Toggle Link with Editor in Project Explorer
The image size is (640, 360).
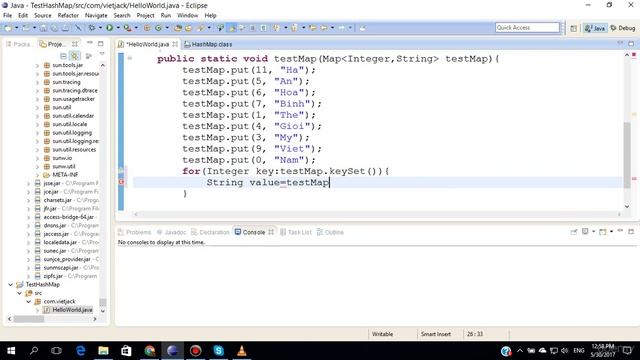tap(74, 56)
